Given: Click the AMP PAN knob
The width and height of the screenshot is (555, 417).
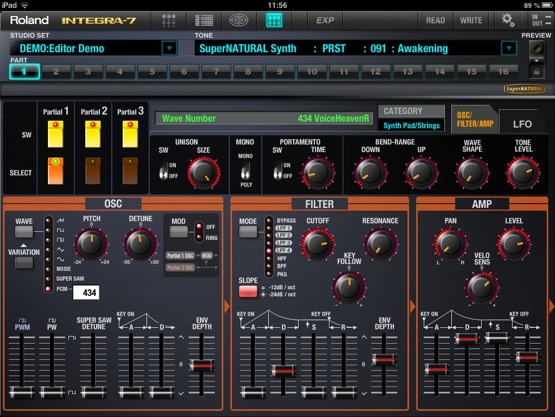Looking at the screenshot, I should (450, 244).
